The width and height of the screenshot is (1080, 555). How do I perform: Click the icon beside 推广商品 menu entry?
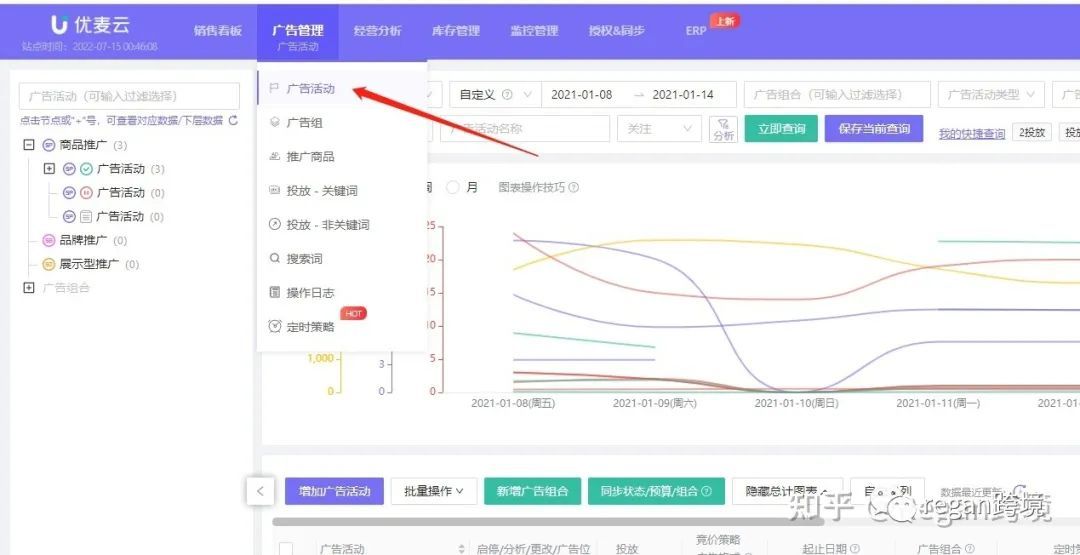click(x=274, y=156)
